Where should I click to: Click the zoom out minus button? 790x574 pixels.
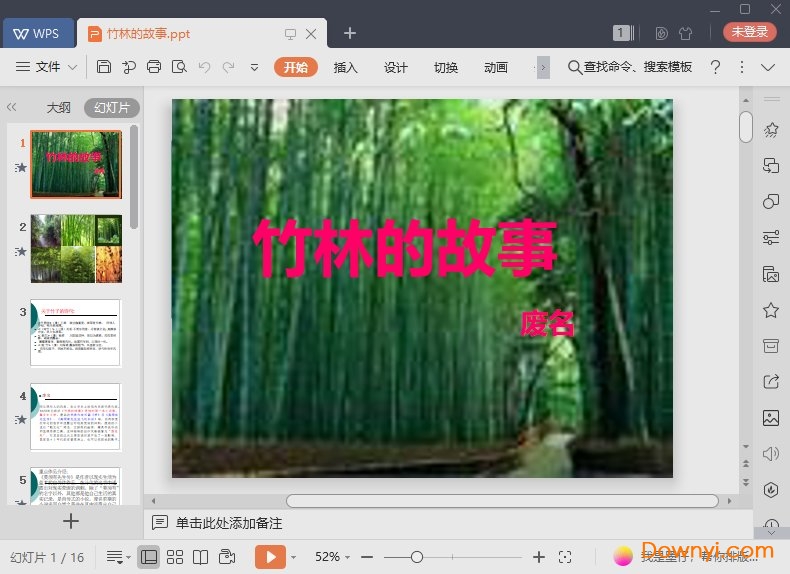coord(367,557)
